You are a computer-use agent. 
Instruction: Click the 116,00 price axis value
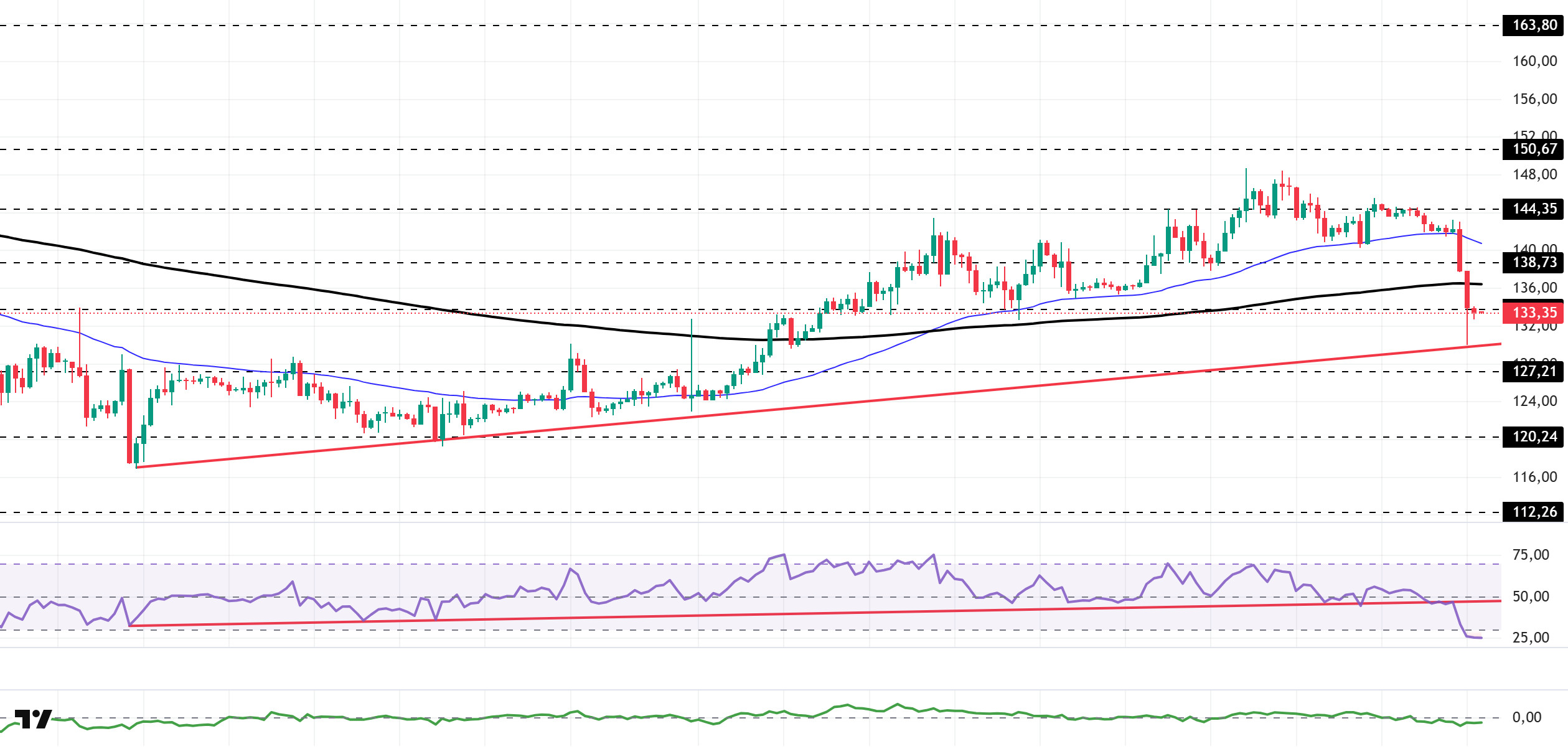point(1534,478)
